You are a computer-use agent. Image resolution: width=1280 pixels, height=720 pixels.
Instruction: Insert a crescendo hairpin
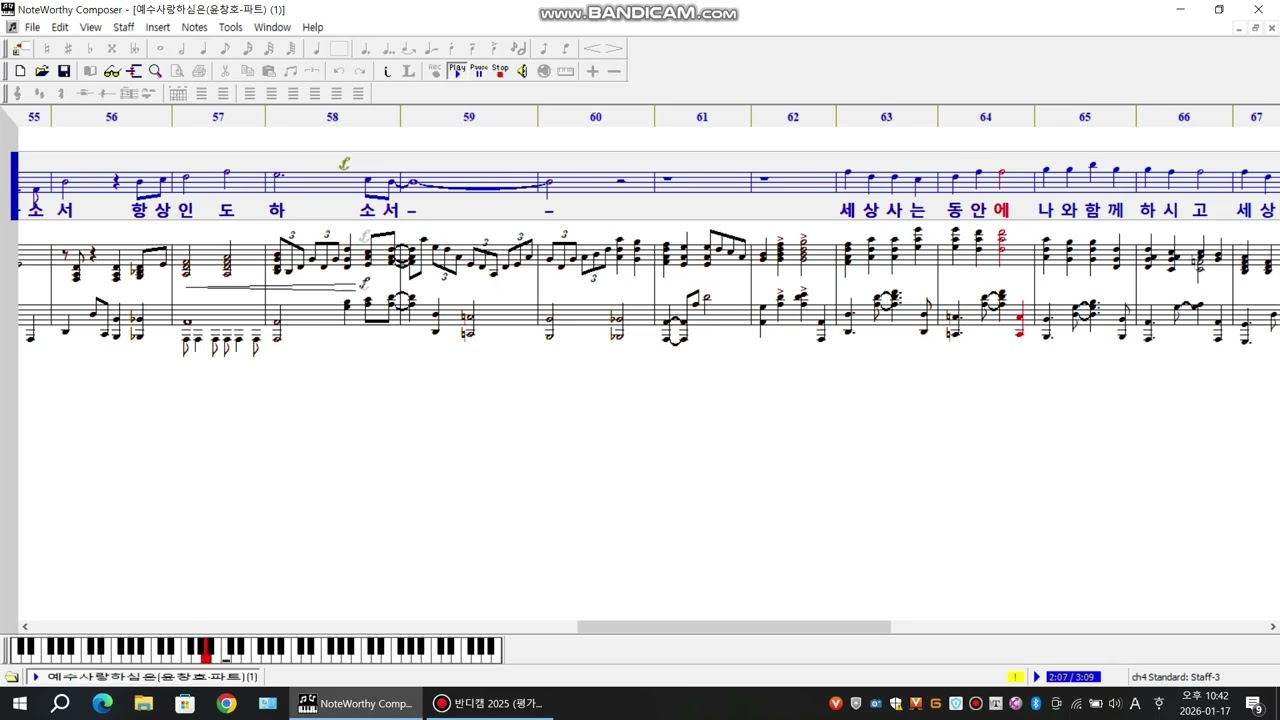(x=592, y=48)
